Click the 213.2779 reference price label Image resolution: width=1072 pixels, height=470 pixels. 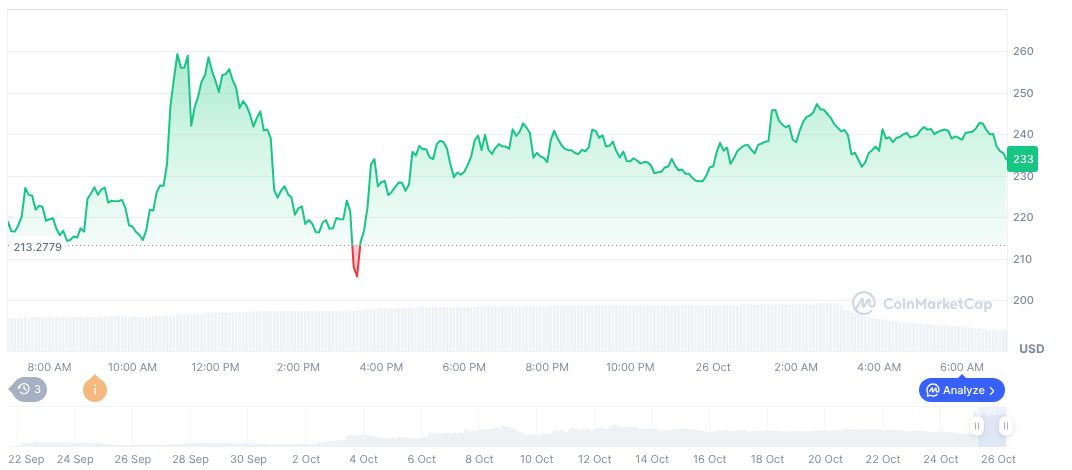click(x=38, y=247)
